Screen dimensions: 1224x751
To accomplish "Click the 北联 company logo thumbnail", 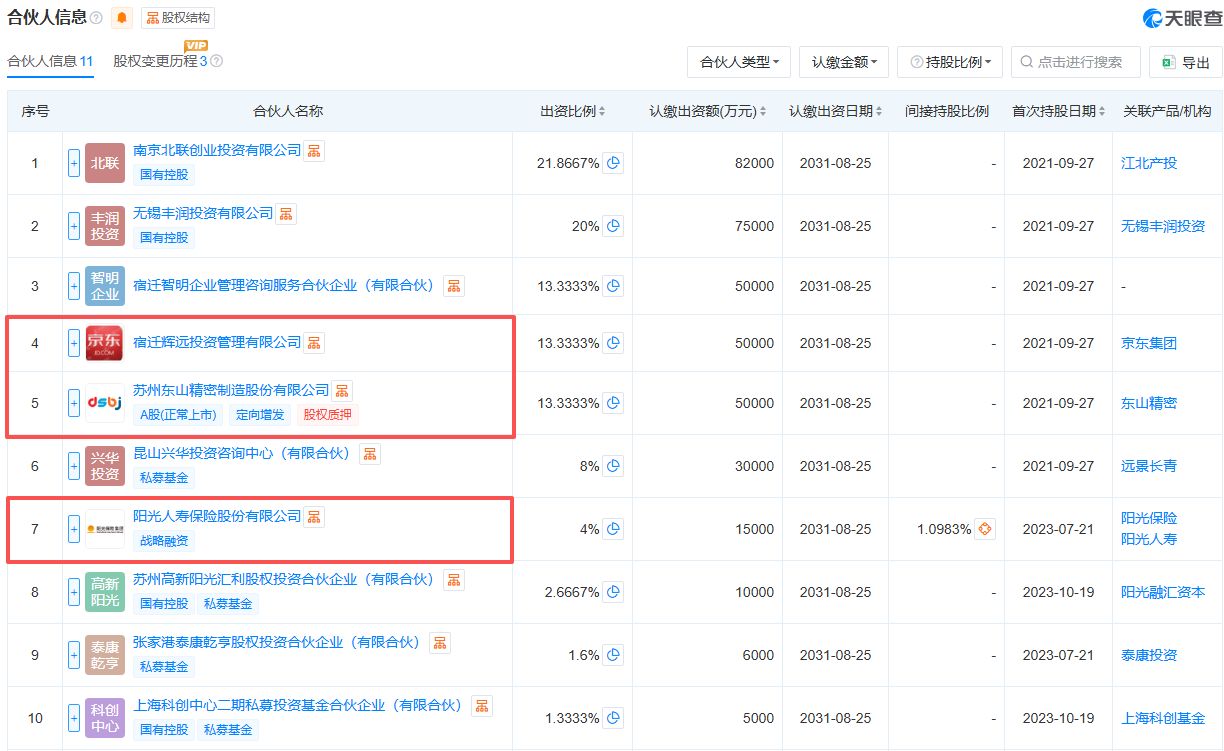I will click(105, 163).
